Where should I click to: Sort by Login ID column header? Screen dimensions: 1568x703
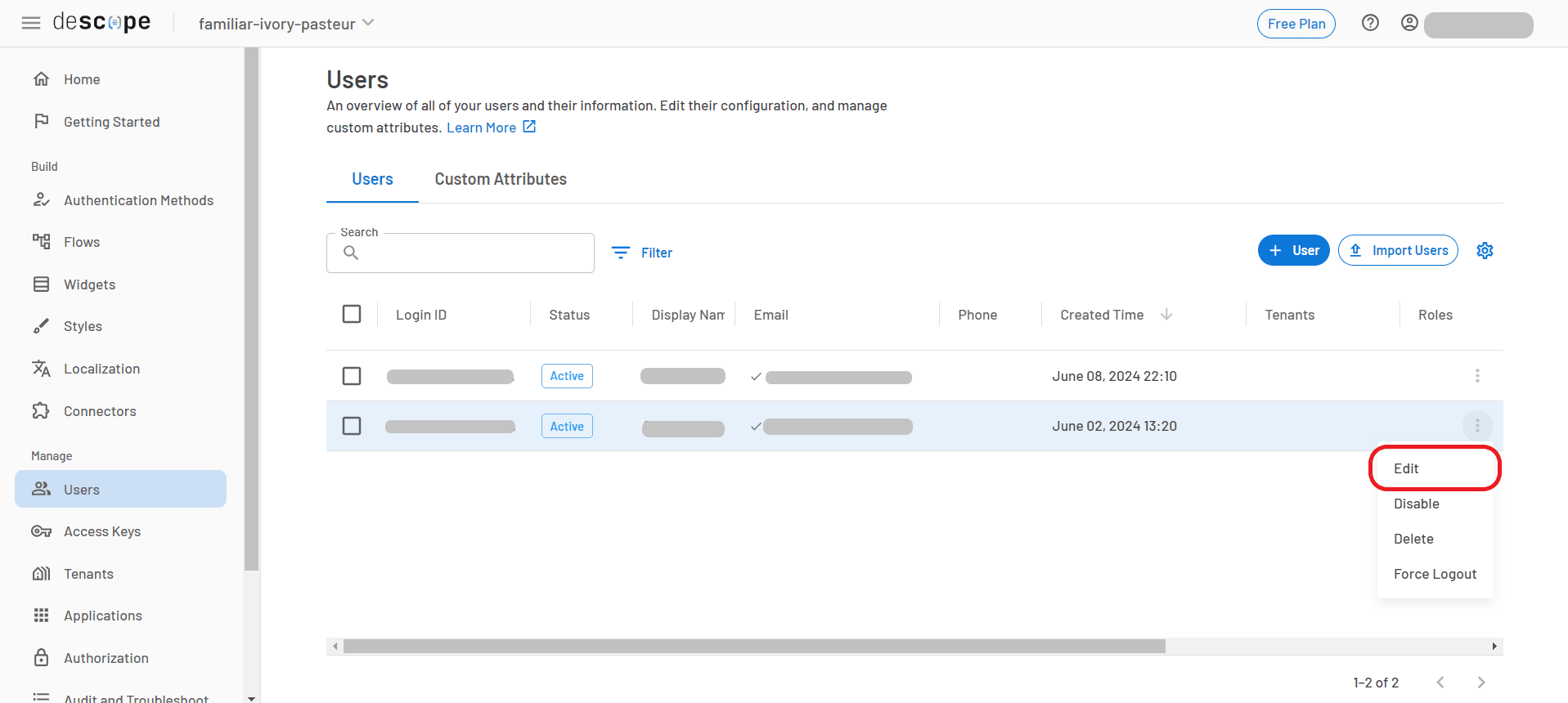point(421,315)
